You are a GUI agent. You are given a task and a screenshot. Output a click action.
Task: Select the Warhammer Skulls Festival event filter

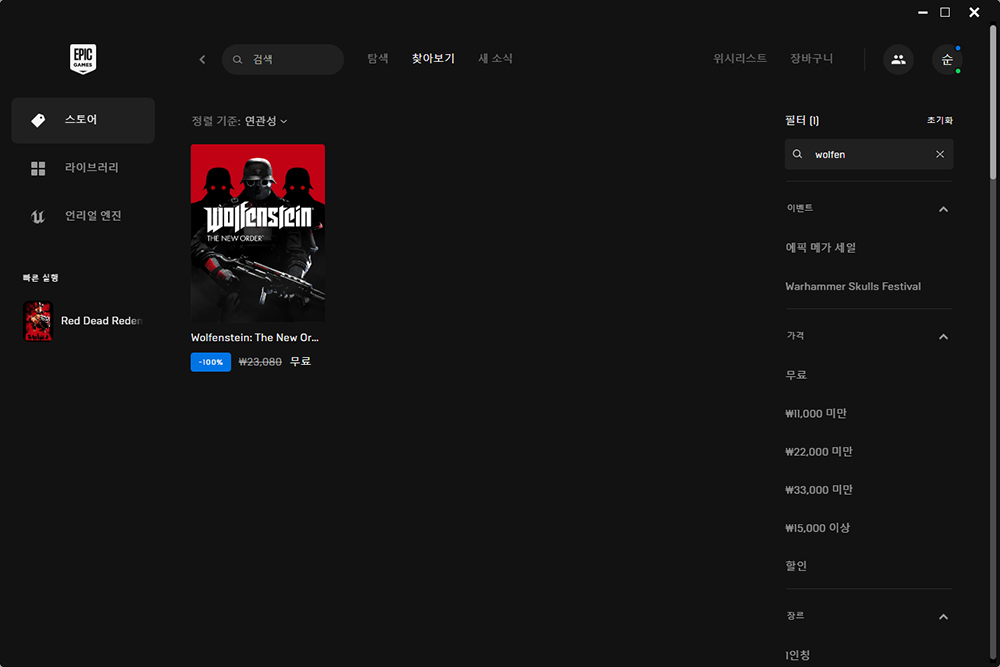(853, 286)
